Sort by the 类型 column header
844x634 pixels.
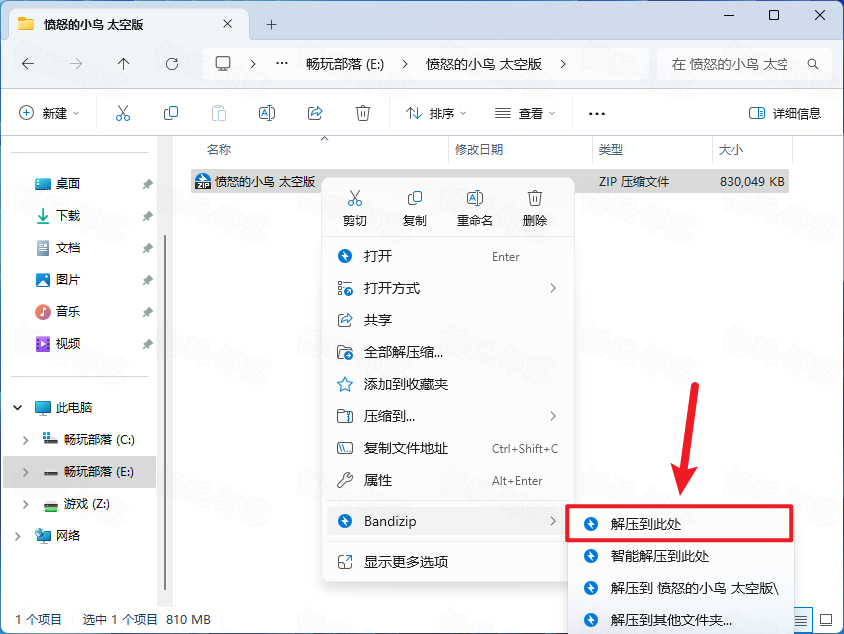point(610,150)
